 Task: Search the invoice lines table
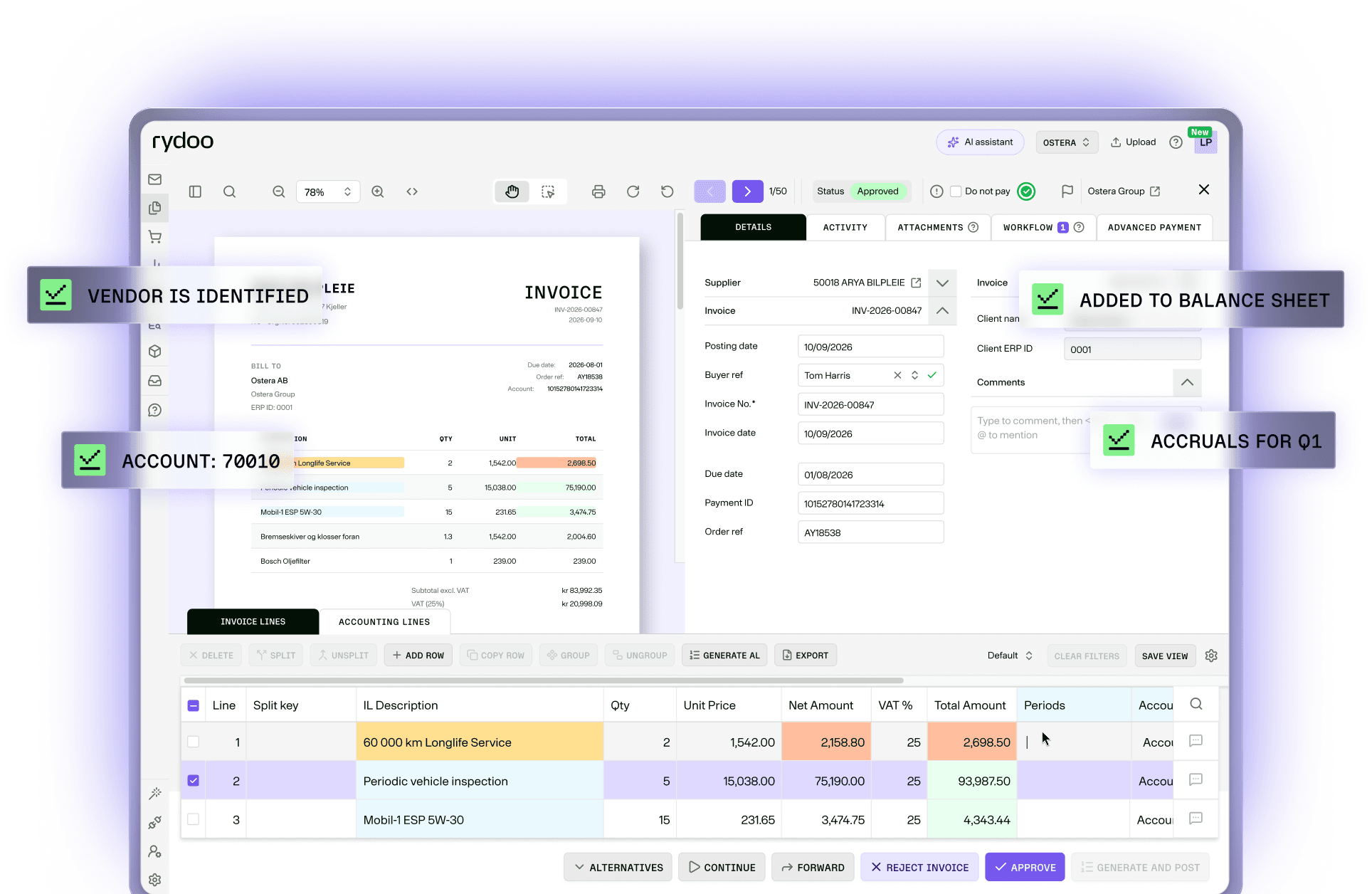pyautogui.click(x=1196, y=704)
